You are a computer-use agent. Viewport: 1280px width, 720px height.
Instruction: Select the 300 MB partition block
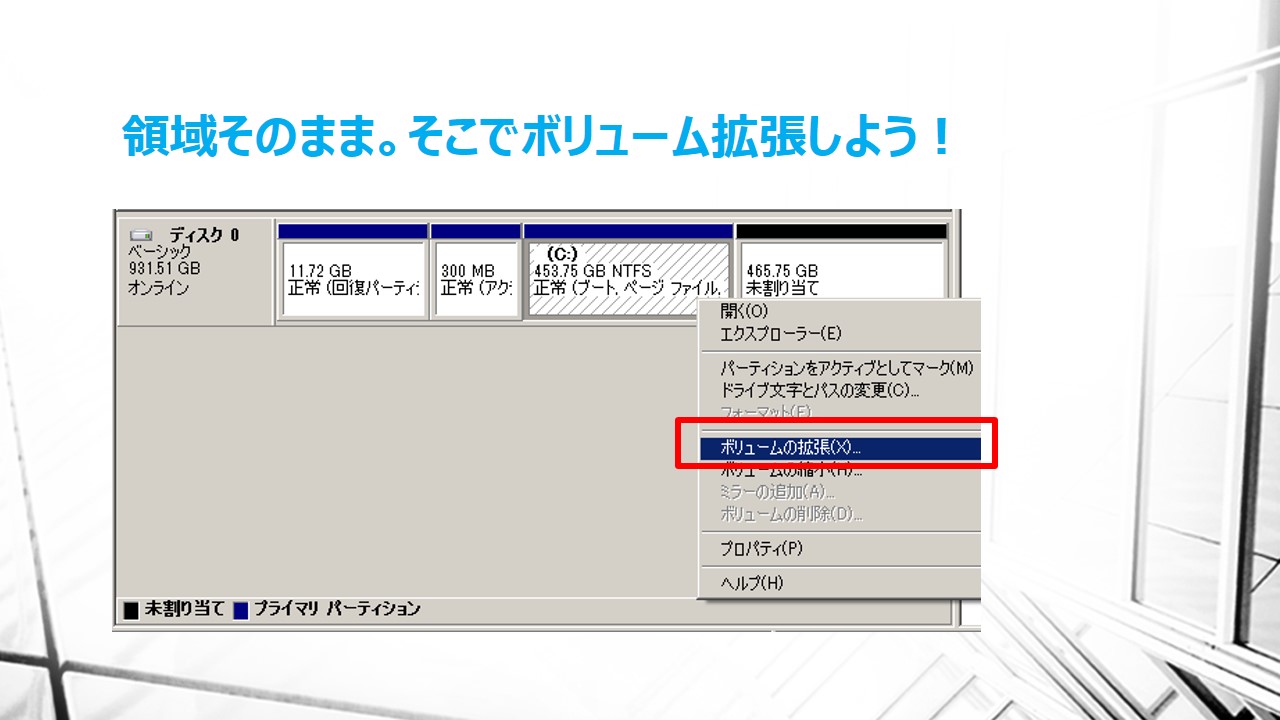pos(476,279)
